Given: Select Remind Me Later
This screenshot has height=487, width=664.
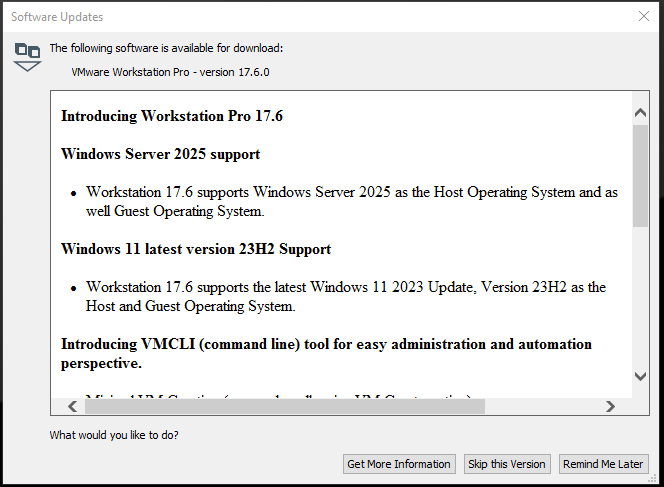Looking at the screenshot, I should click(x=603, y=464).
